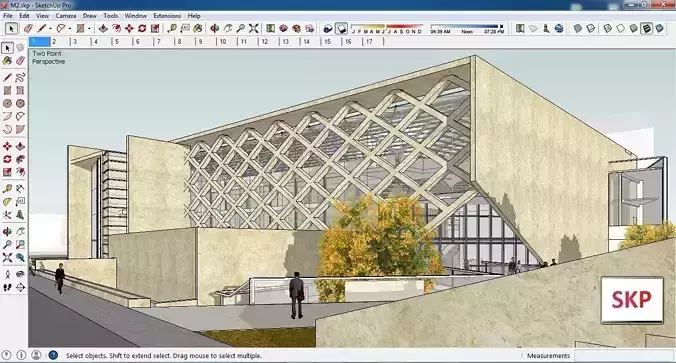The image size is (676, 363).
Task: Click the Measurements input box
Action: pos(624,356)
